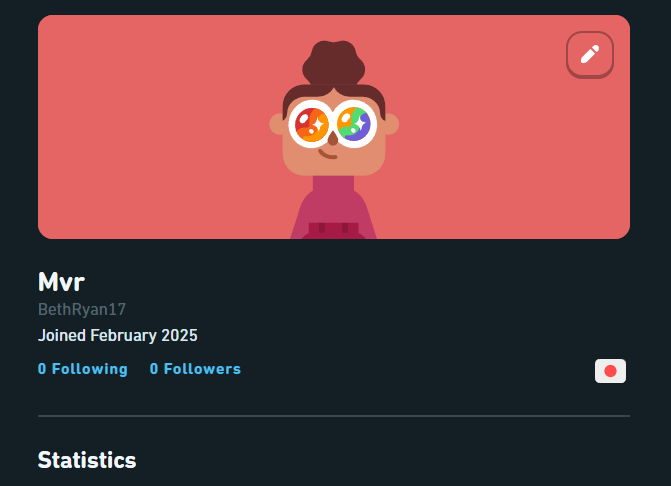Click the avatar's hair fringe above the glasses

(333, 94)
